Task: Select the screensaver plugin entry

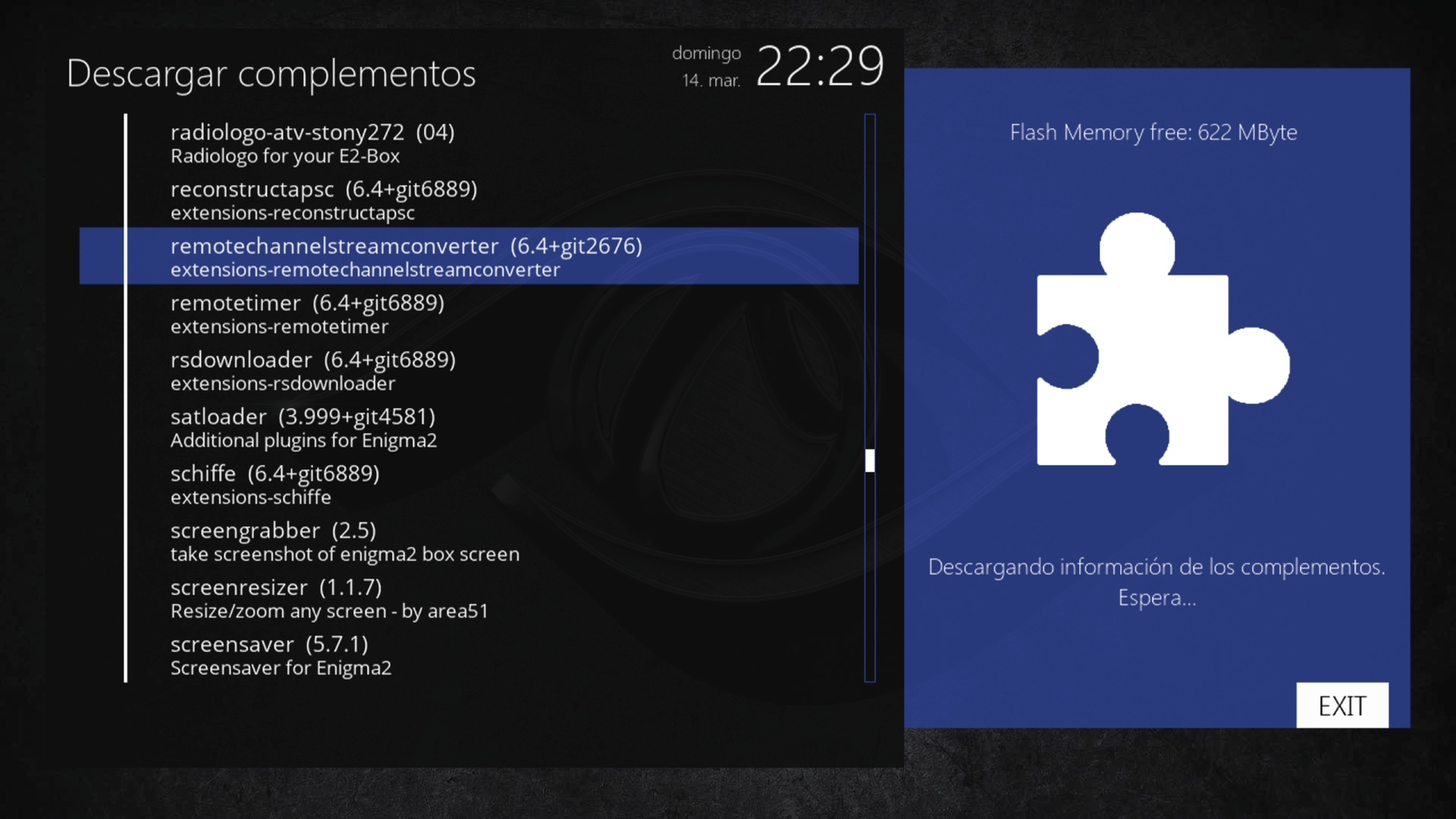Action: (281, 654)
